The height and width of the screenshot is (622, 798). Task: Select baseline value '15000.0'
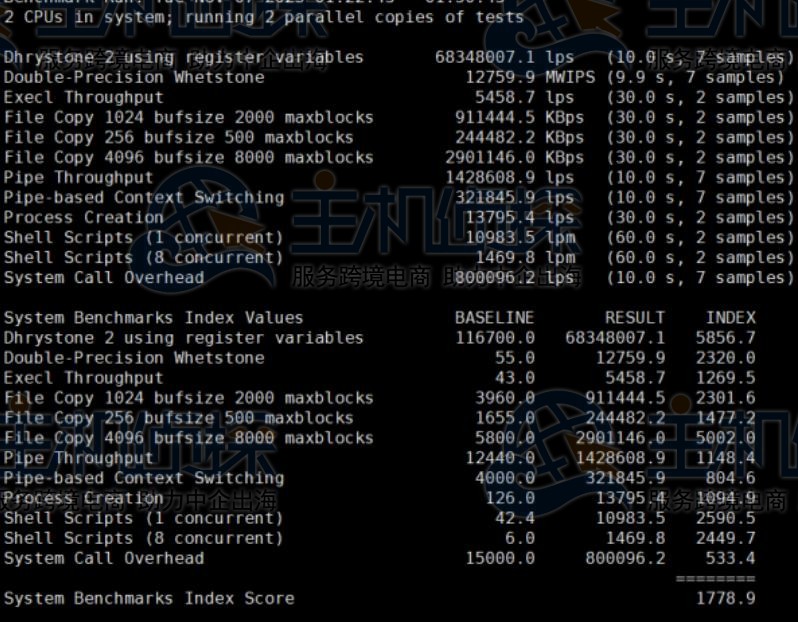coord(500,558)
